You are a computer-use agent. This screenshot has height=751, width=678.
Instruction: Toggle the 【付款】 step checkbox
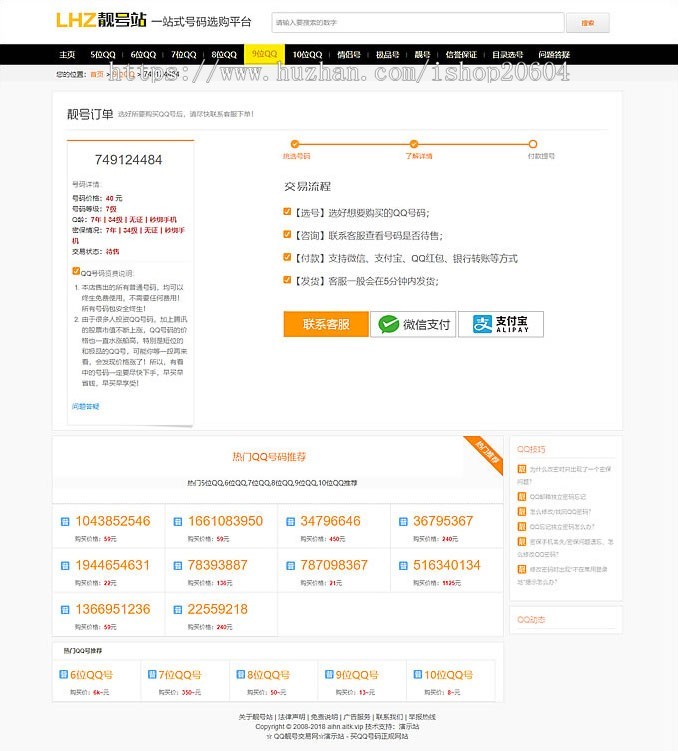(287, 257)
